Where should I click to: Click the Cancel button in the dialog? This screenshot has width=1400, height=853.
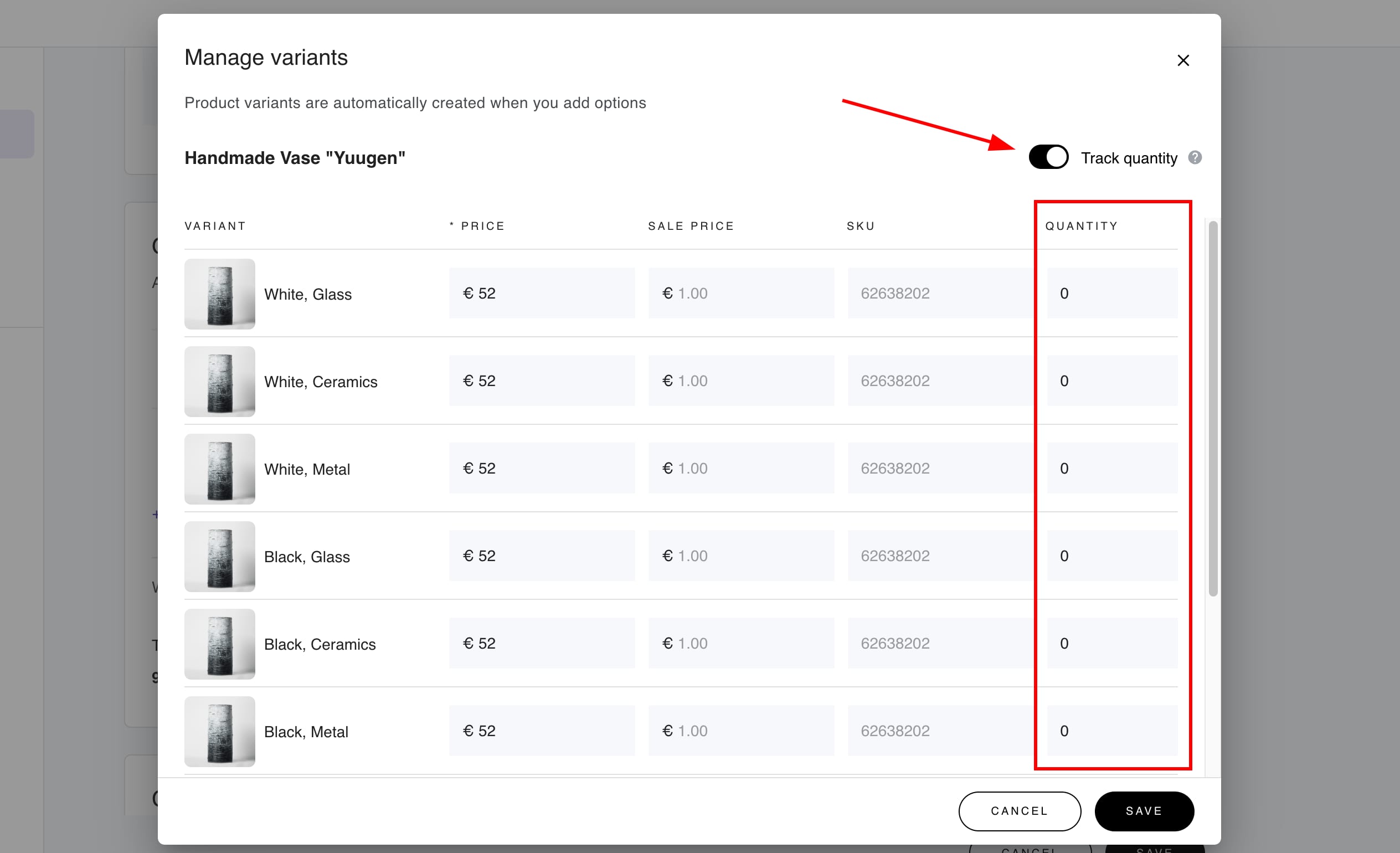click(1019, 811)
